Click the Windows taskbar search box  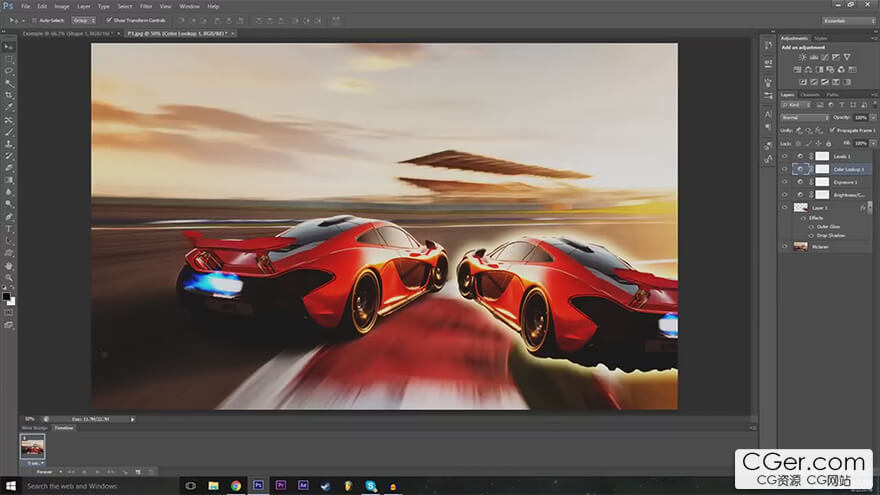(100, 486)
